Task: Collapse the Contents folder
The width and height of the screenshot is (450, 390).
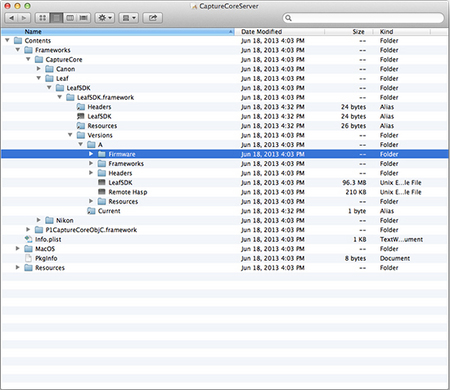Action: (x=7, y=40)
